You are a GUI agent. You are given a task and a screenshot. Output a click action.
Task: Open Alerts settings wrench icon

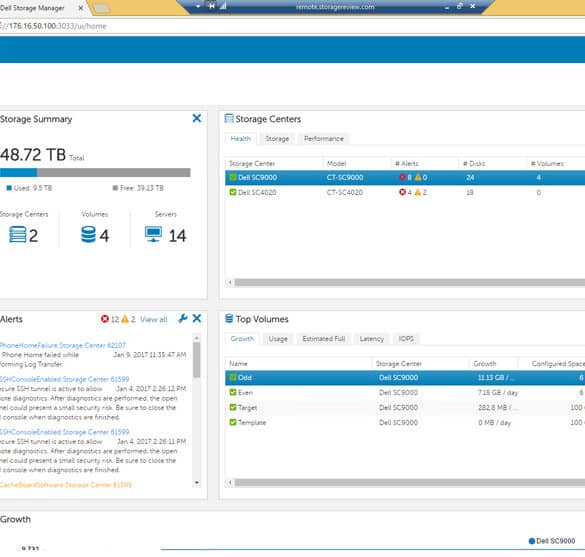point(182,318)
